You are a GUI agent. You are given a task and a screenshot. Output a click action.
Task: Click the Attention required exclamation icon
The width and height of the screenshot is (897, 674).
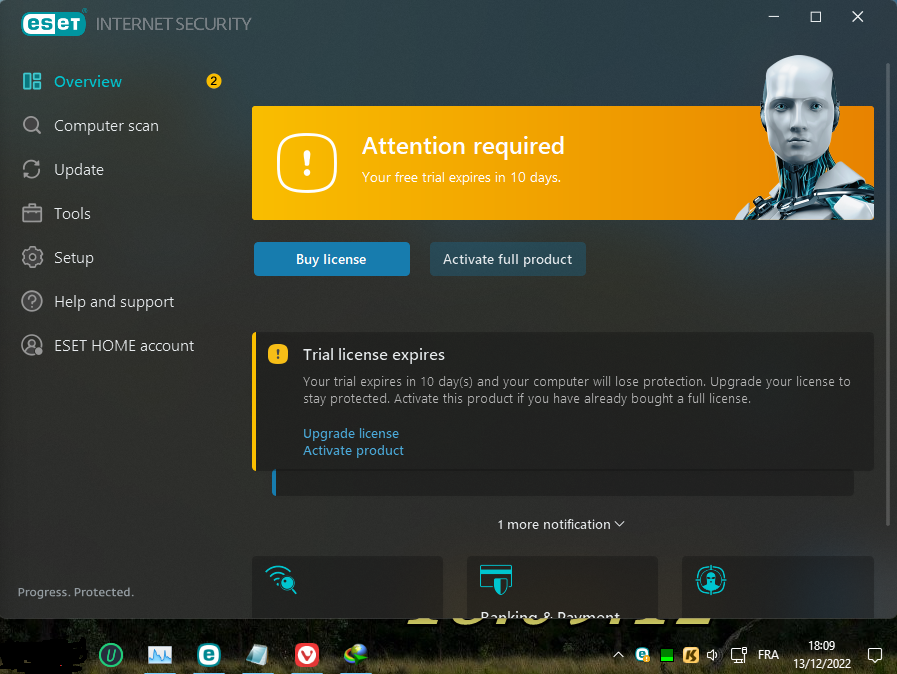307,163
